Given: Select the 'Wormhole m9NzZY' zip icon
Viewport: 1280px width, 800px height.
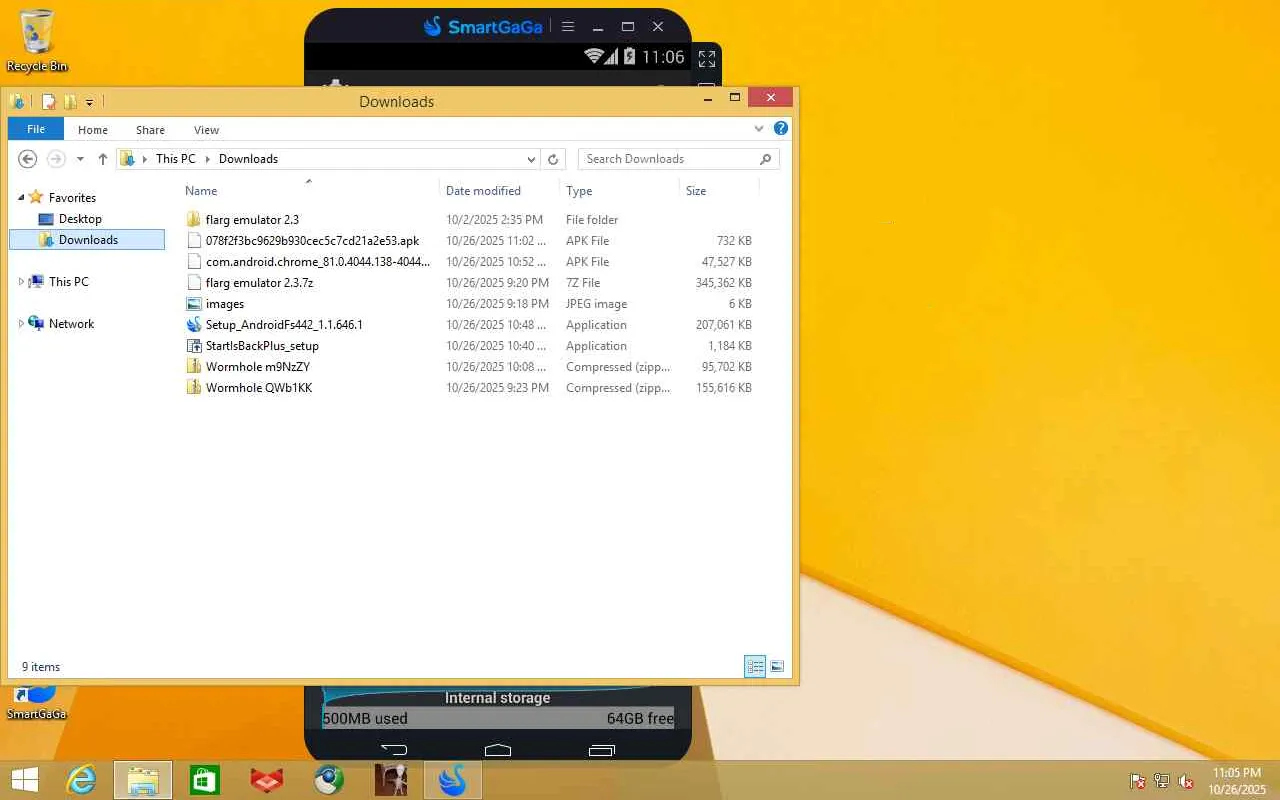Looking at the screenshot, I should 194,367.
